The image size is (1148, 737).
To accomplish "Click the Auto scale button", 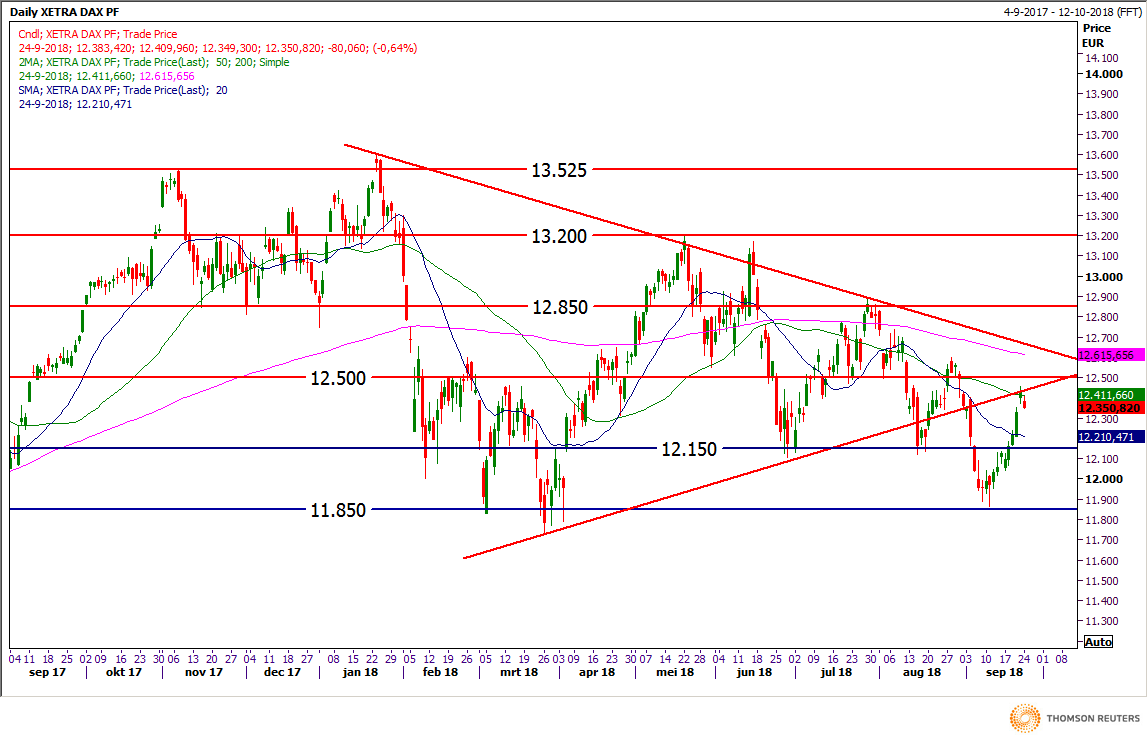I will click(x=1098, y=641).
